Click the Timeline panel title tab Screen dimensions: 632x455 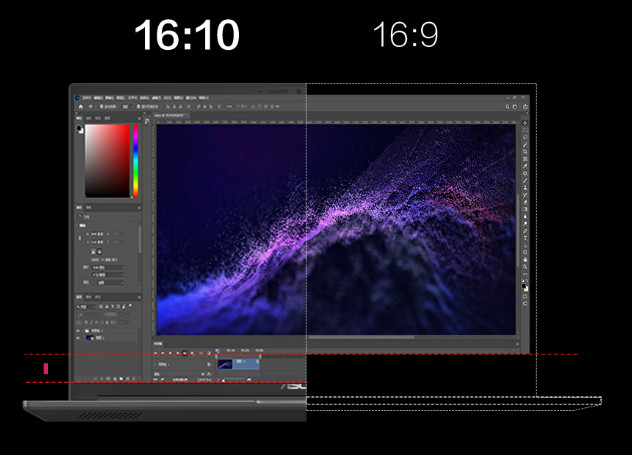(160, 343)
